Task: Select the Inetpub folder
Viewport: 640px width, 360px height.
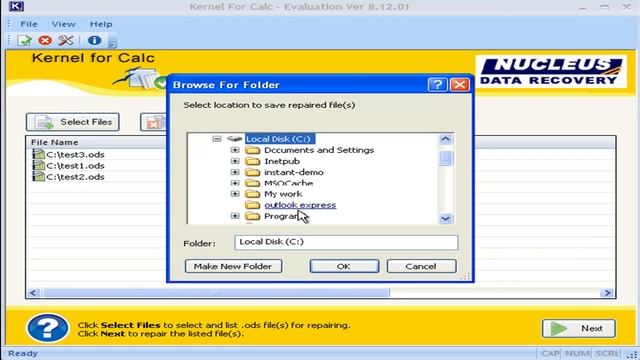Action: coord(282,161)
